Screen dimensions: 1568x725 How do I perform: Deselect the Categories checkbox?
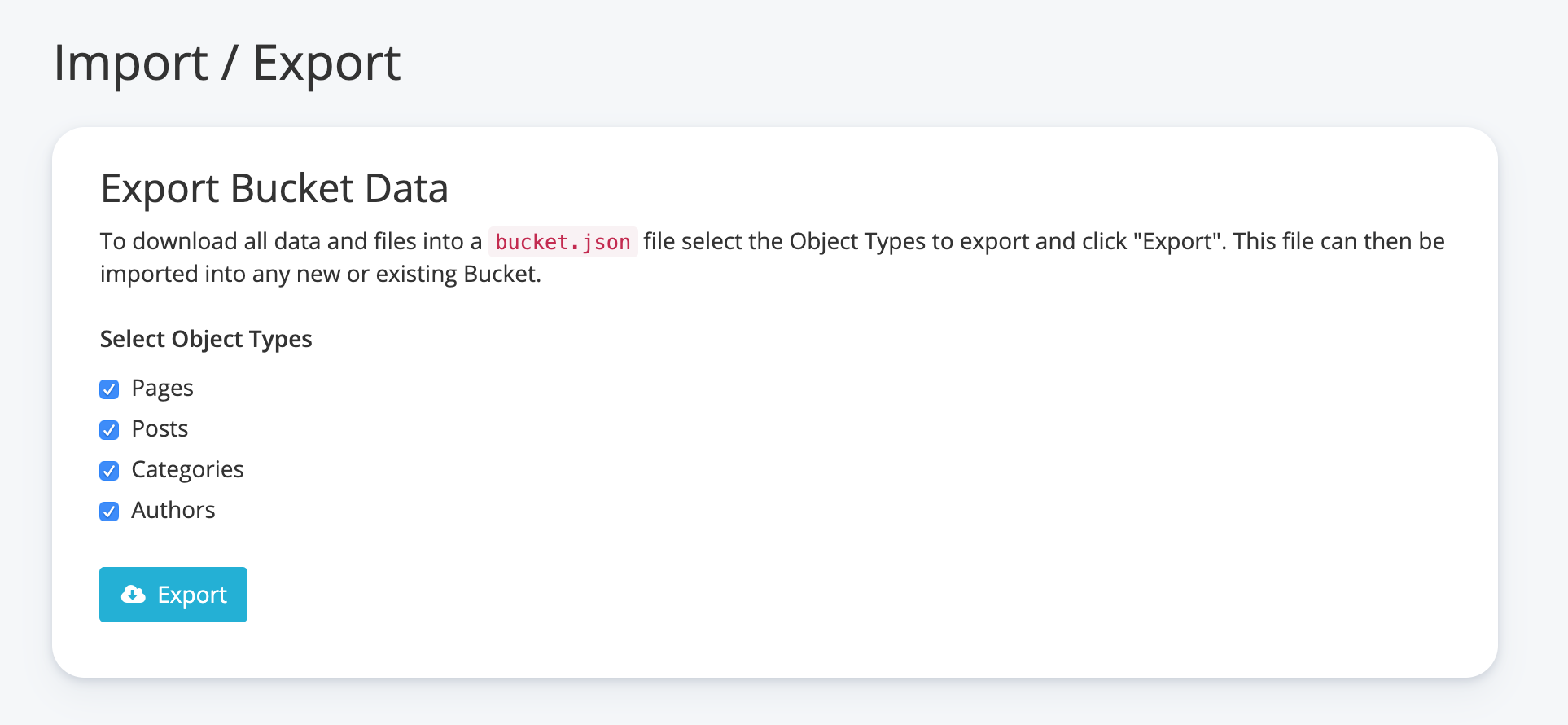[109, 471]
